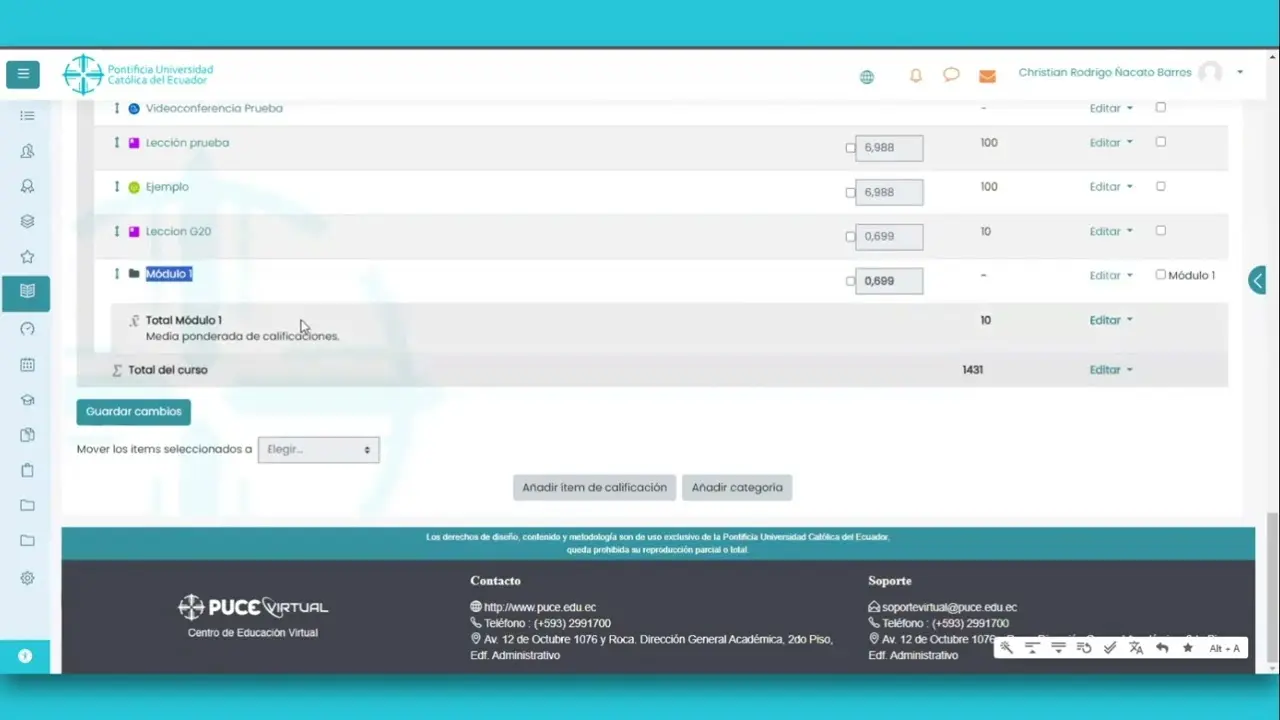Image resolution: width=1280 pixels, height=720 pixels.
Task: Toggle the hamburger side menu button
Action: (x=23, y=74)
